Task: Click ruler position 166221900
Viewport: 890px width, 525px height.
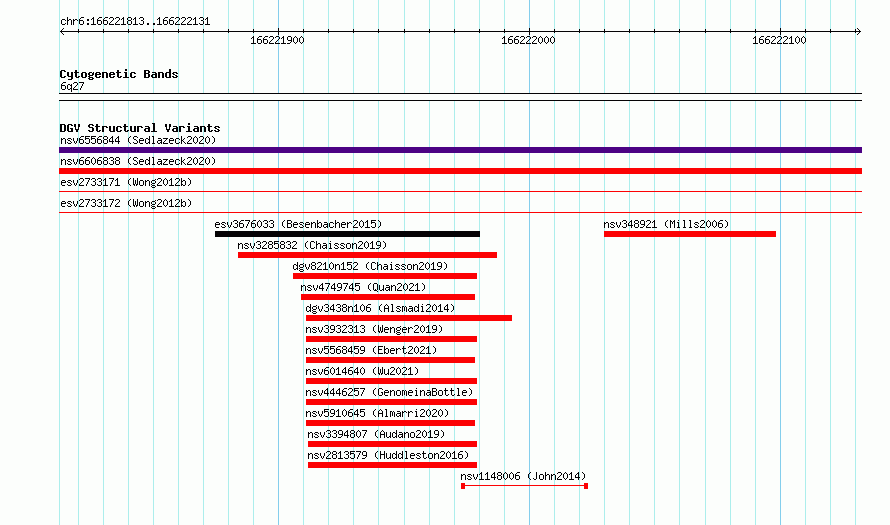Action: tap(278, 40)
